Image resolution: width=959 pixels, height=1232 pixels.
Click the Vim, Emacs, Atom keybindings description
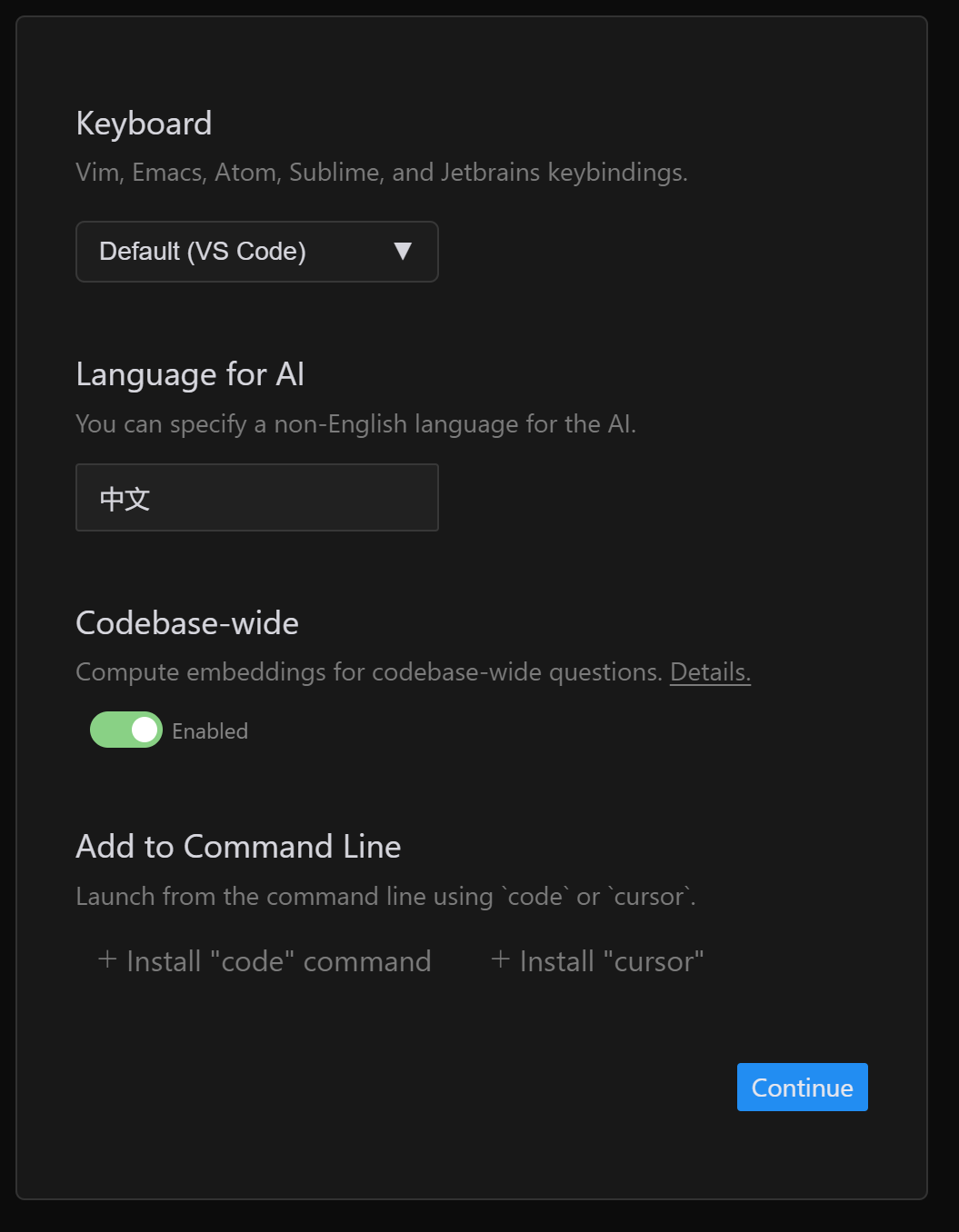(x=382, y=173)
